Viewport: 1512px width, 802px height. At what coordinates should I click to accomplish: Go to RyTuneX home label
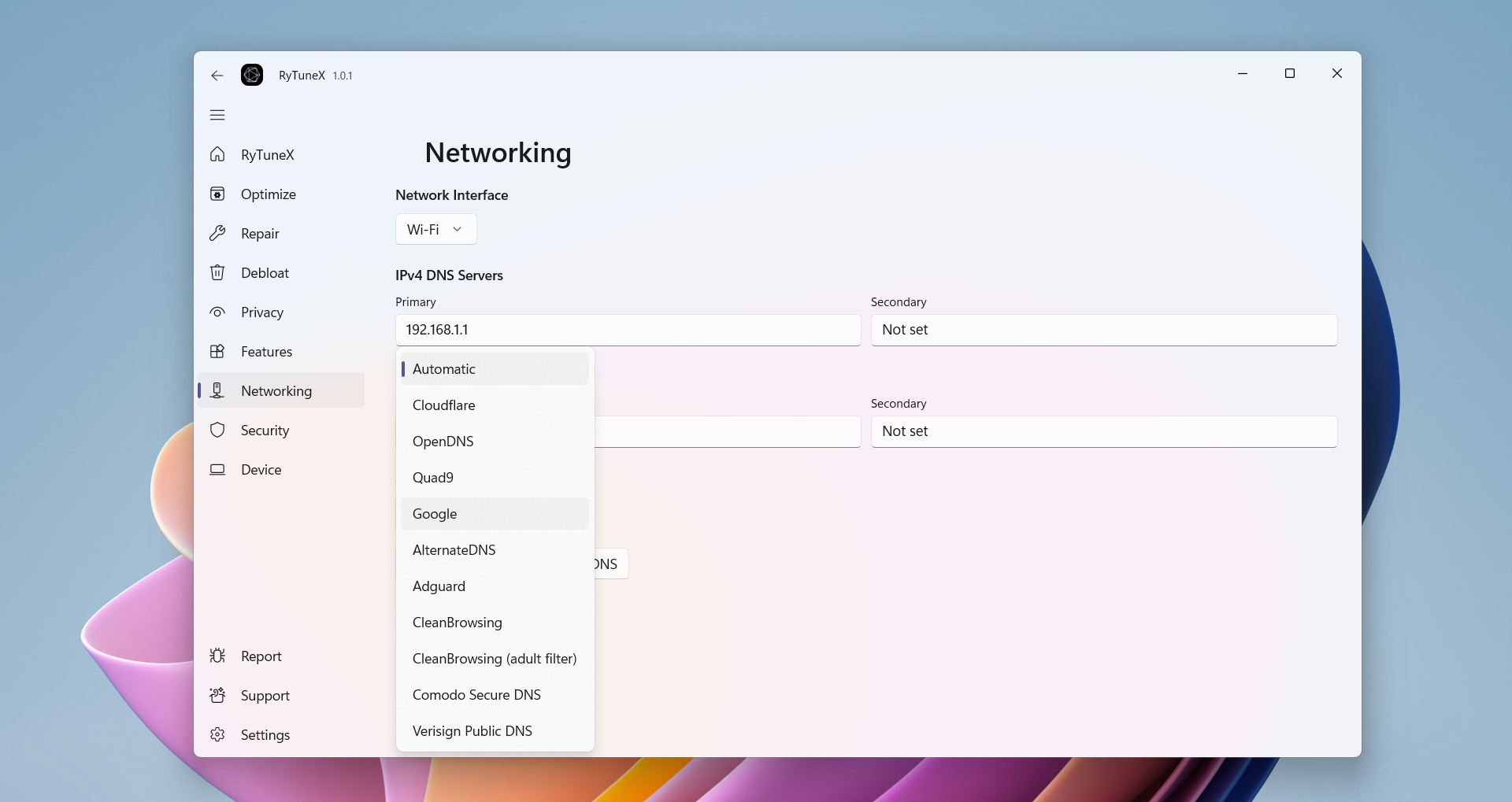coord(267,155)
